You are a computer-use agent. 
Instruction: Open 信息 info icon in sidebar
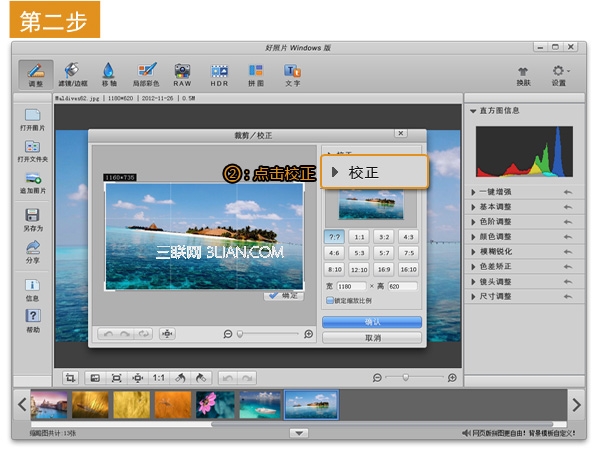[x=33, y=290]
